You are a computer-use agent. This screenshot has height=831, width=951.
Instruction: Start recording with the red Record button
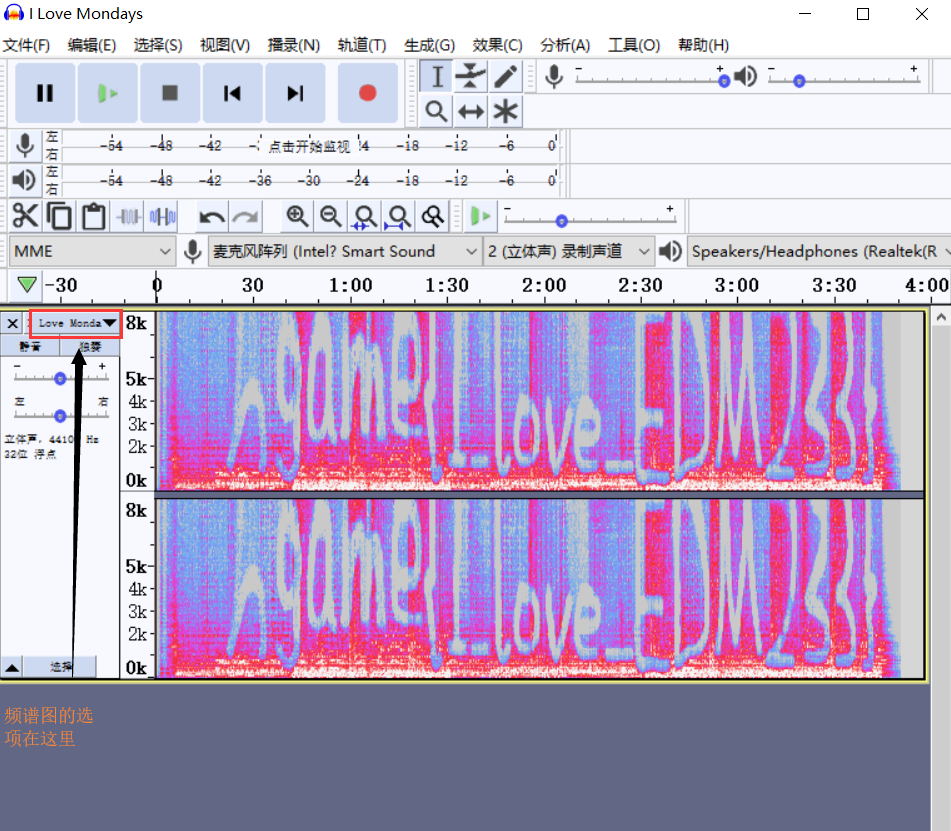coord(368,93)
